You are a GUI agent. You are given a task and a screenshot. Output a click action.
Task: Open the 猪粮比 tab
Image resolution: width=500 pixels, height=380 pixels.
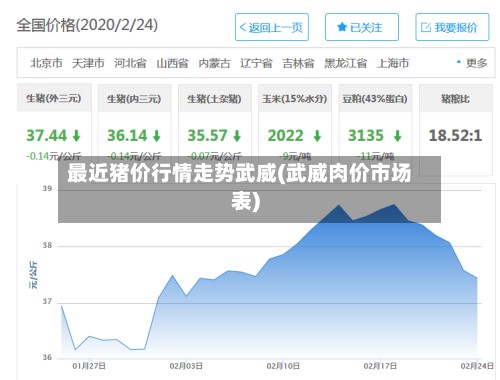(x=456, y=99)
